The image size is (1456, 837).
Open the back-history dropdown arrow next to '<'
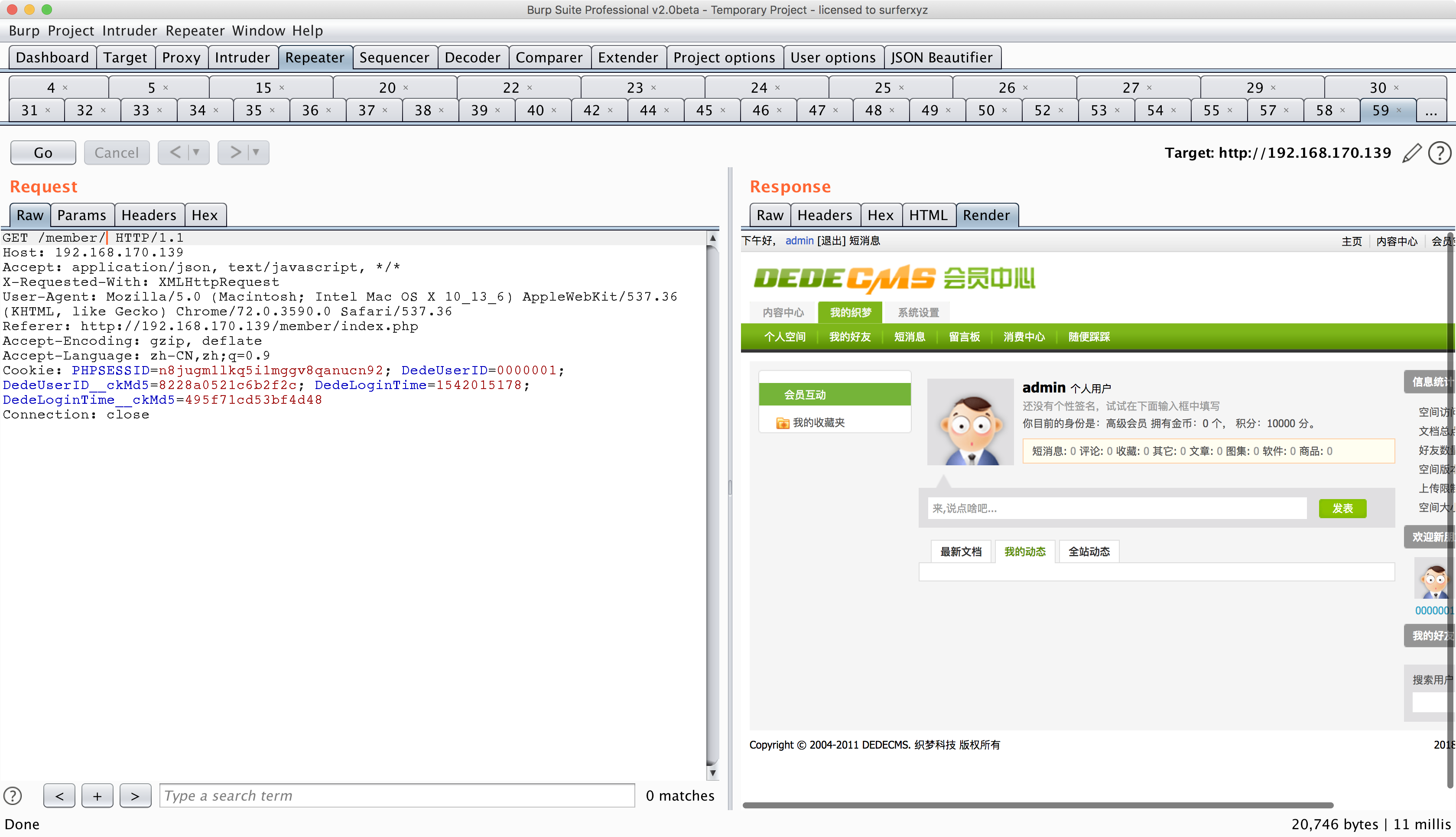click(197, 152)
